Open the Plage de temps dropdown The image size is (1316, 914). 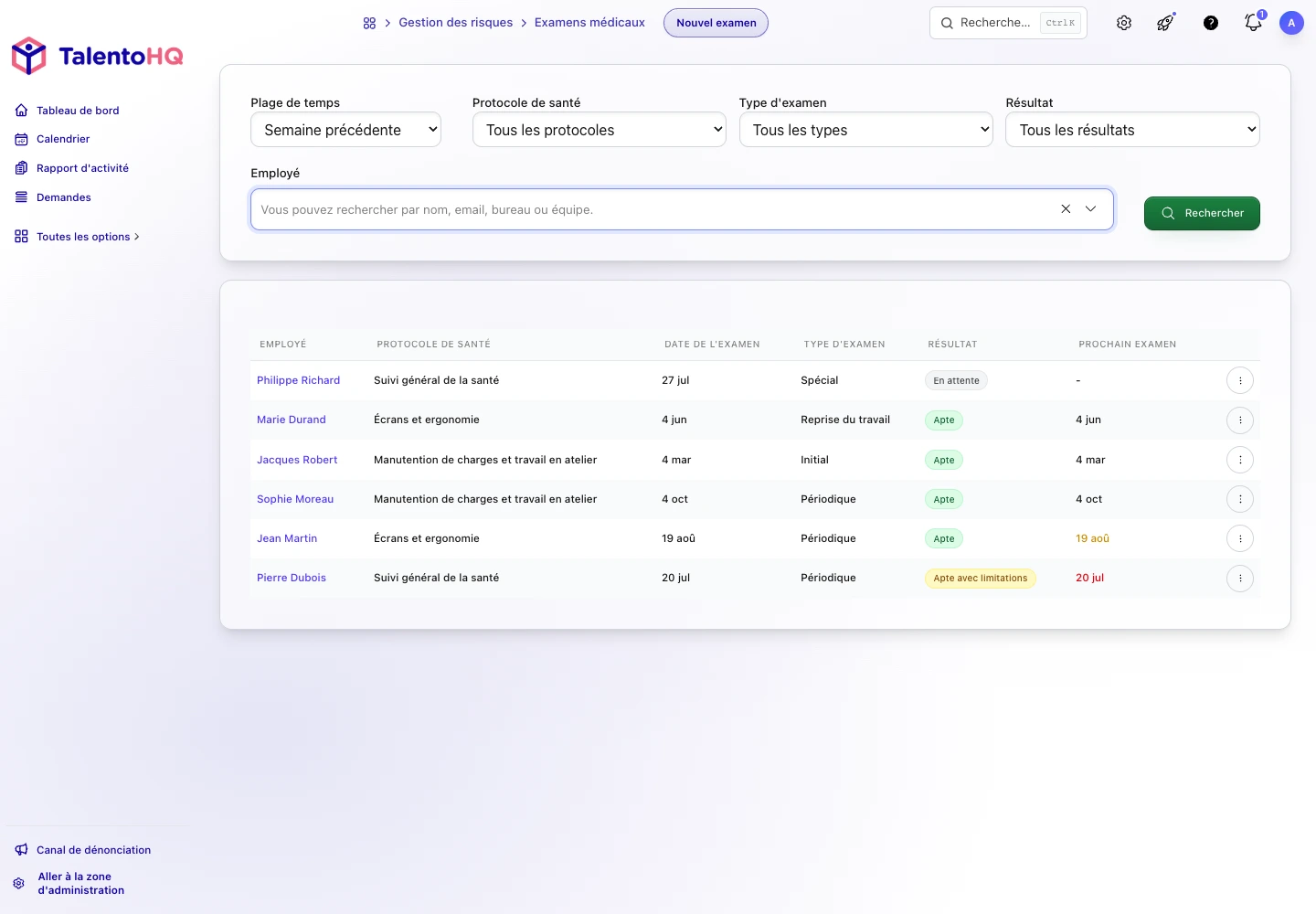click(x=345, y=130)
